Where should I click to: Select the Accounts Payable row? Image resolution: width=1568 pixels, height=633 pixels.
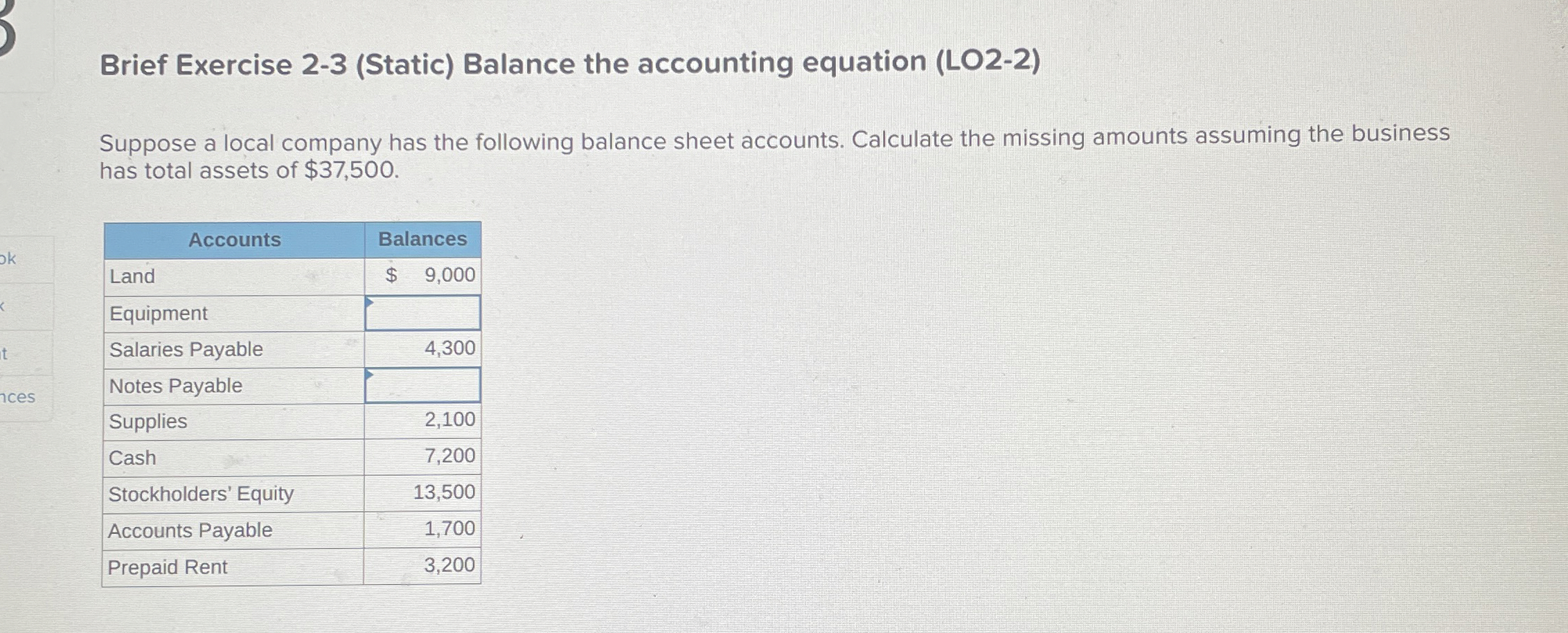click(235, 530)
